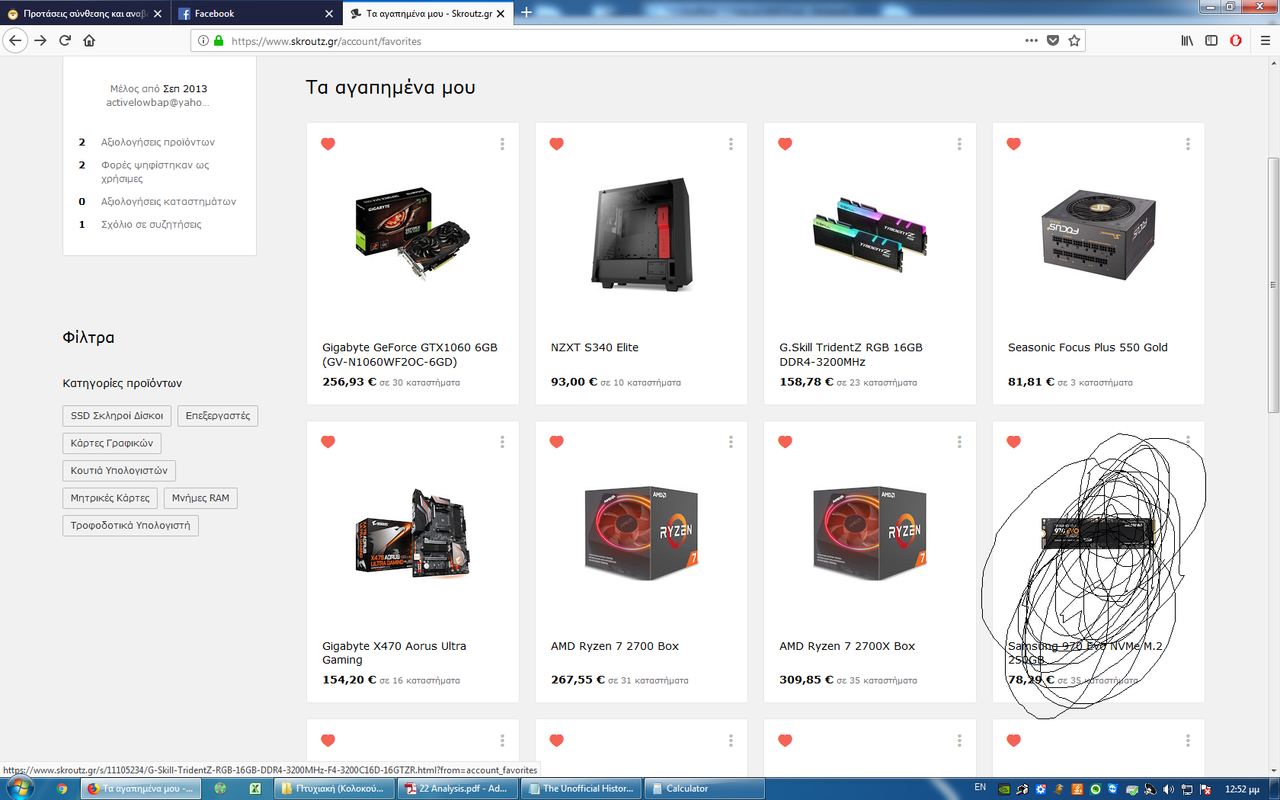Go back to the previous page
This screenshot has width=1280, height=800.
coord(15,41)
